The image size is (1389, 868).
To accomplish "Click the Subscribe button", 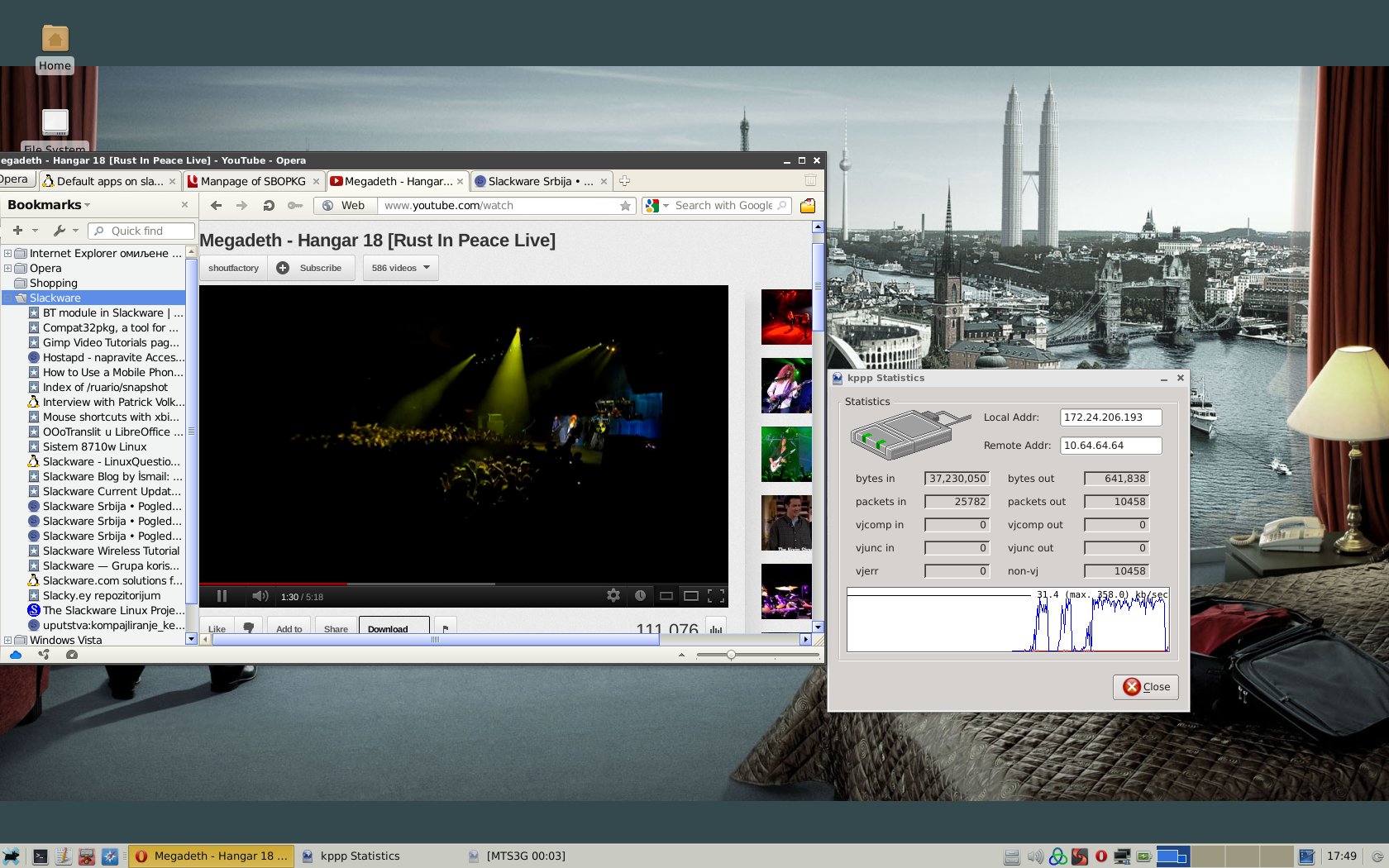I will pos(311,268).
